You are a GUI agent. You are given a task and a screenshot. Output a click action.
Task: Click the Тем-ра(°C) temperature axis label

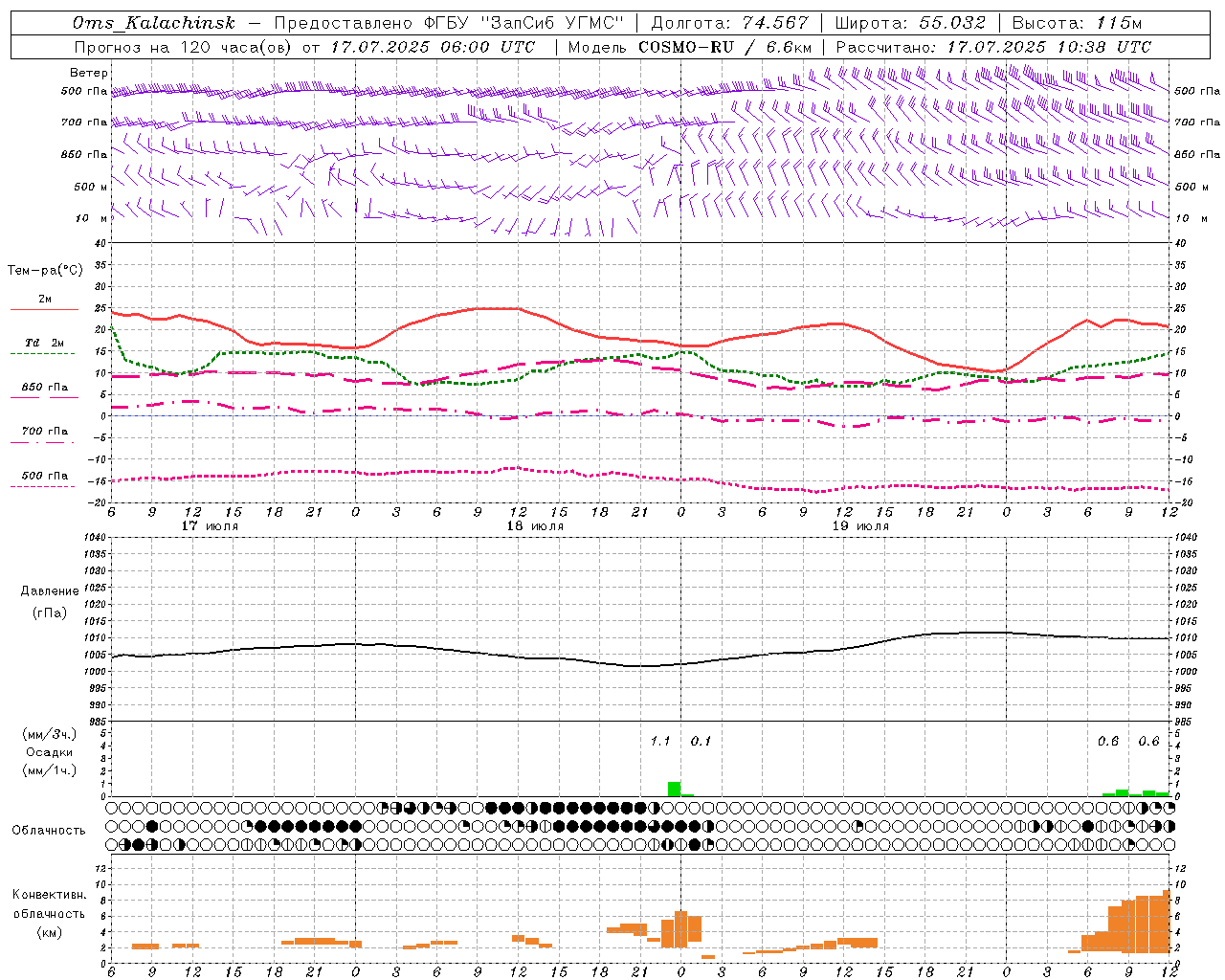click(x=45, y=271)
